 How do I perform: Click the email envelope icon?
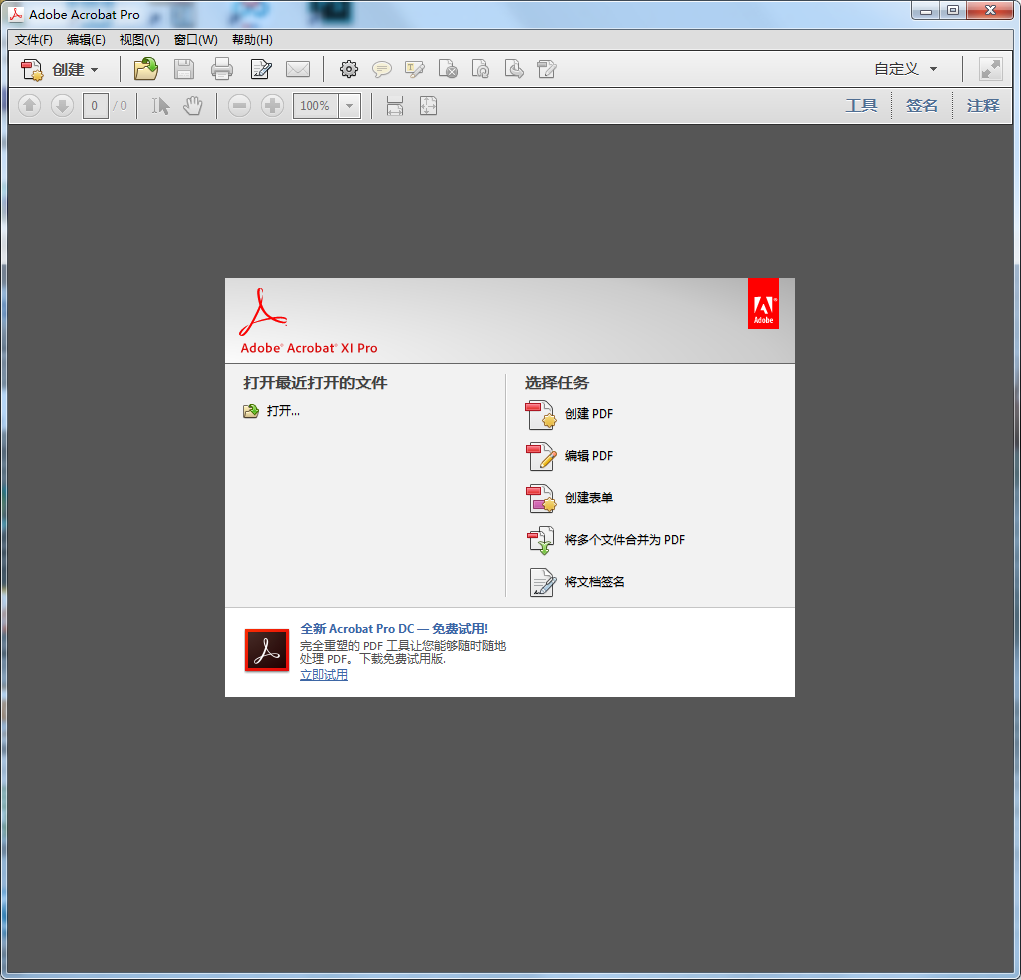tap(298, 69)
